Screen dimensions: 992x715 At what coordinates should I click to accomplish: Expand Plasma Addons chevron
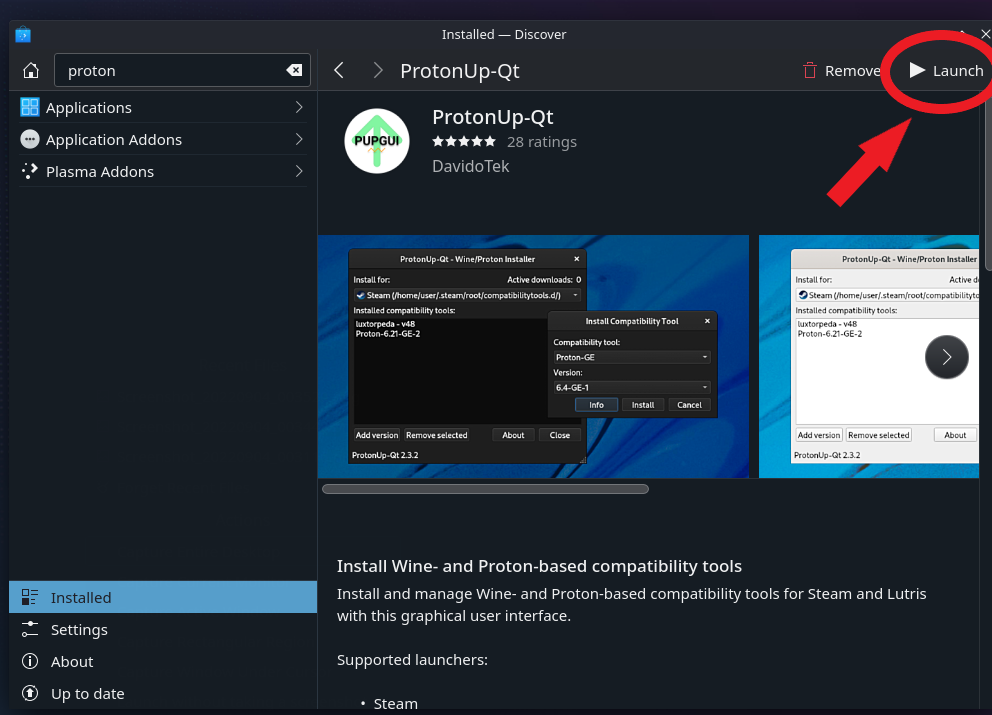pos(299,171)
